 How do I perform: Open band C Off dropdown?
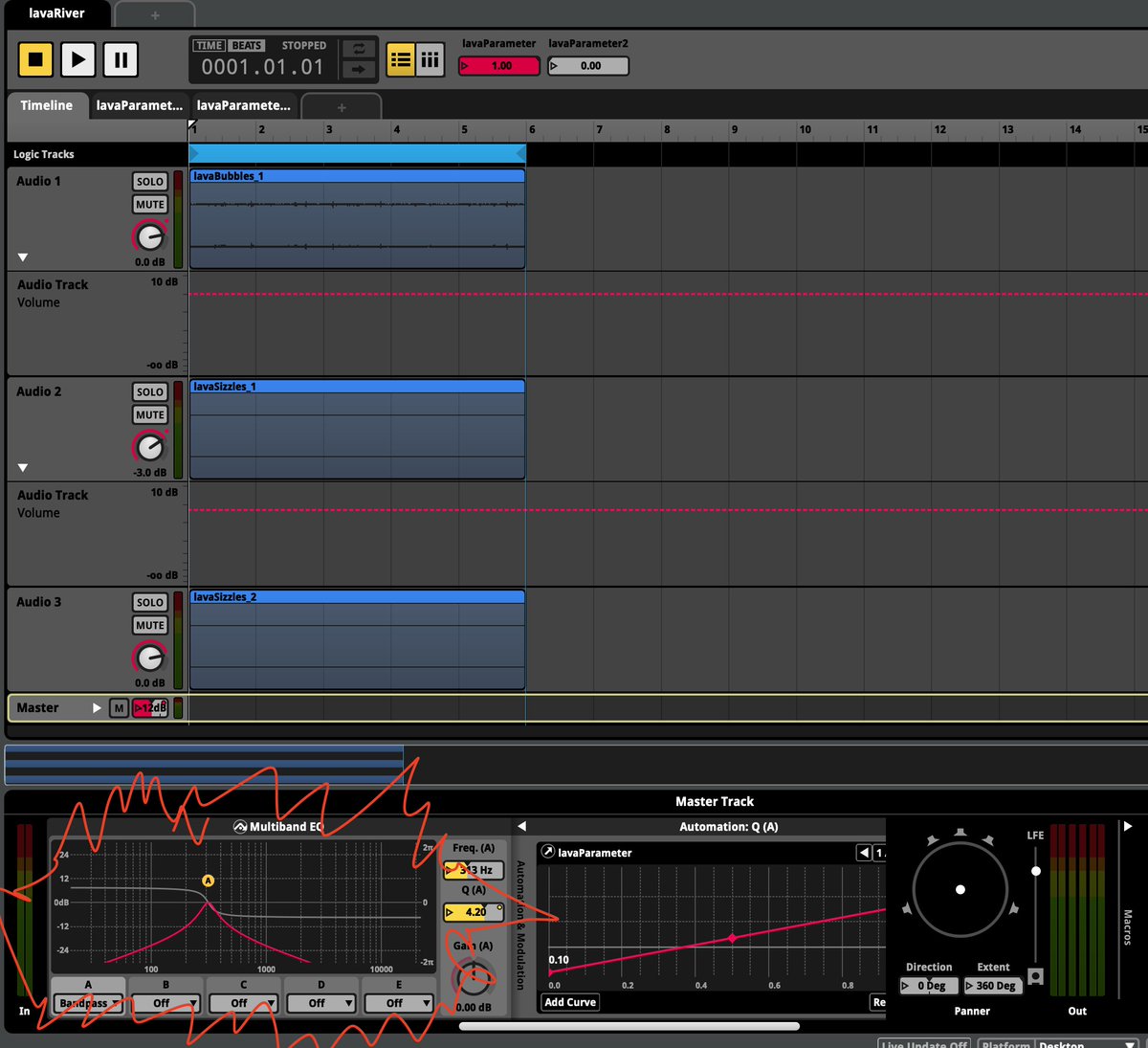click(243, 1003)
